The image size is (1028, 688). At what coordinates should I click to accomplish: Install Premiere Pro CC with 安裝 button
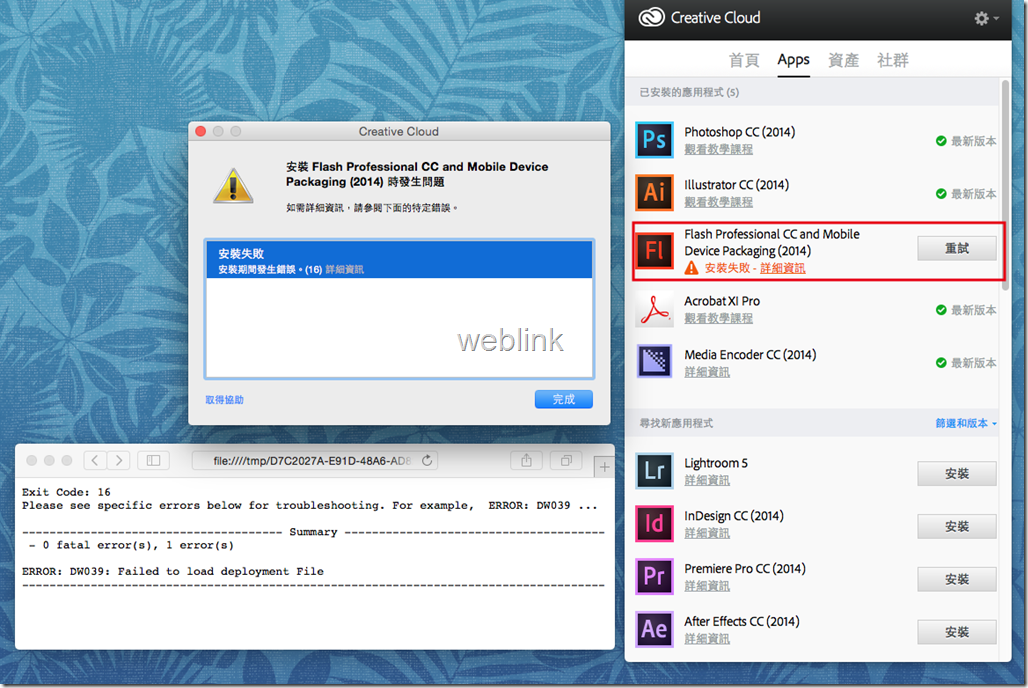(x=957, y=579)
